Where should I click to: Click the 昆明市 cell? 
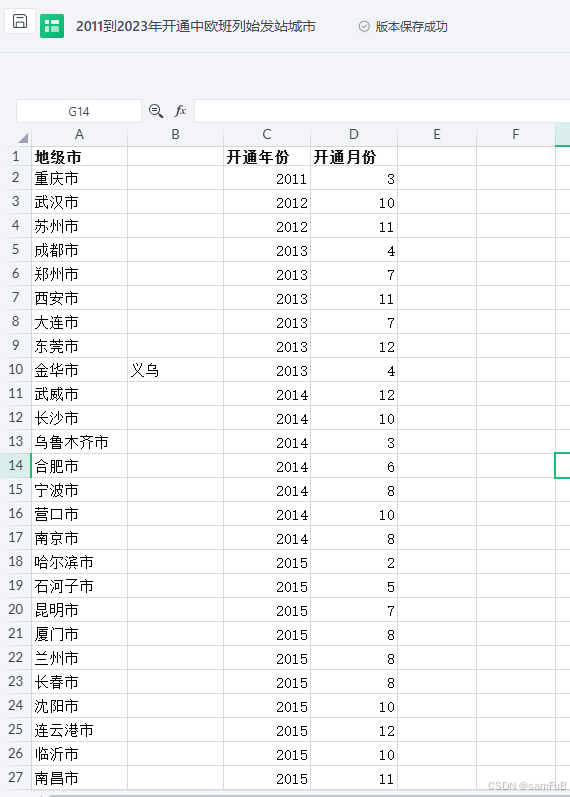point(79,610)
